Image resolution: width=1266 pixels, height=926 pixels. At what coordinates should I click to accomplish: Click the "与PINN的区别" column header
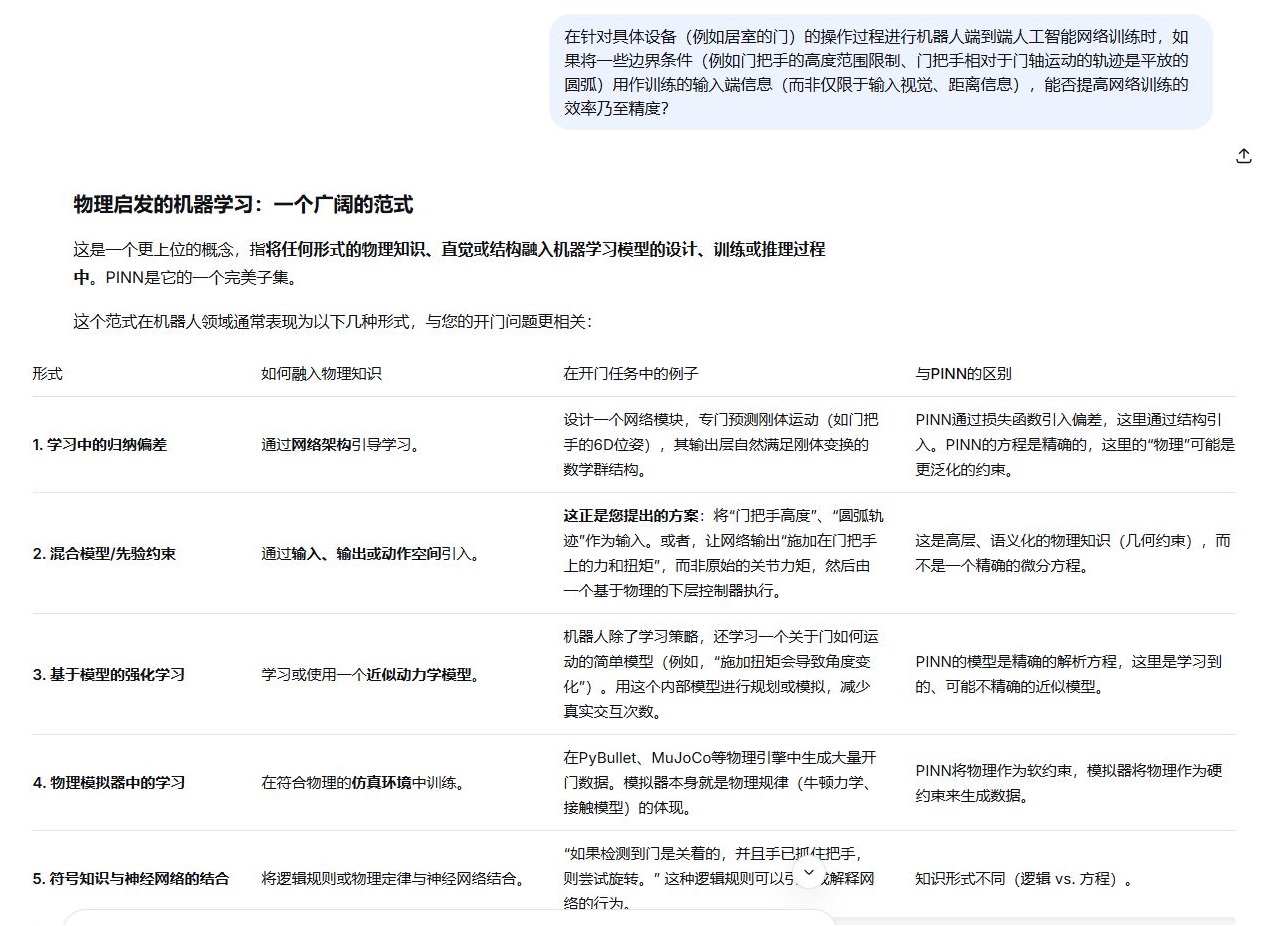click(963, 373)
